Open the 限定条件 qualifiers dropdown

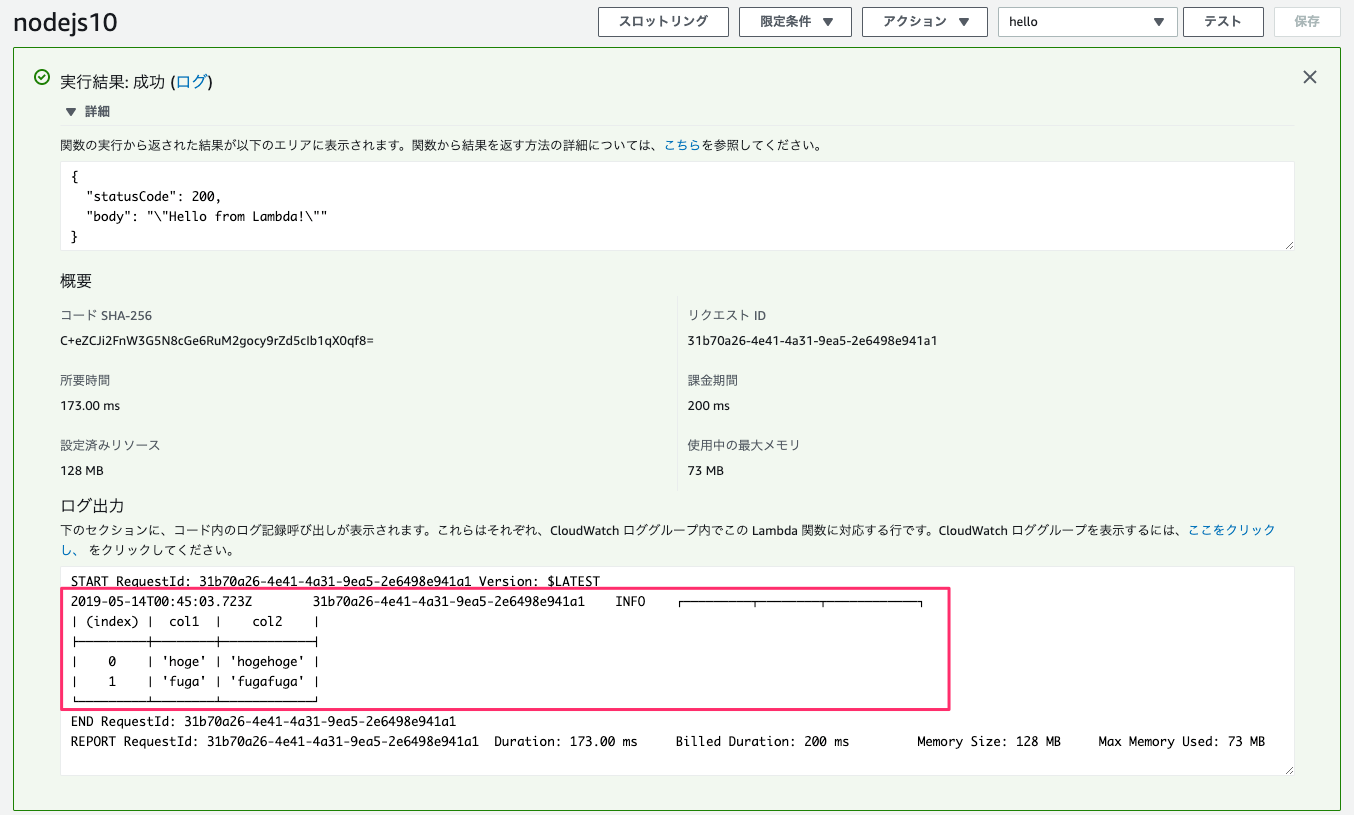795,21
